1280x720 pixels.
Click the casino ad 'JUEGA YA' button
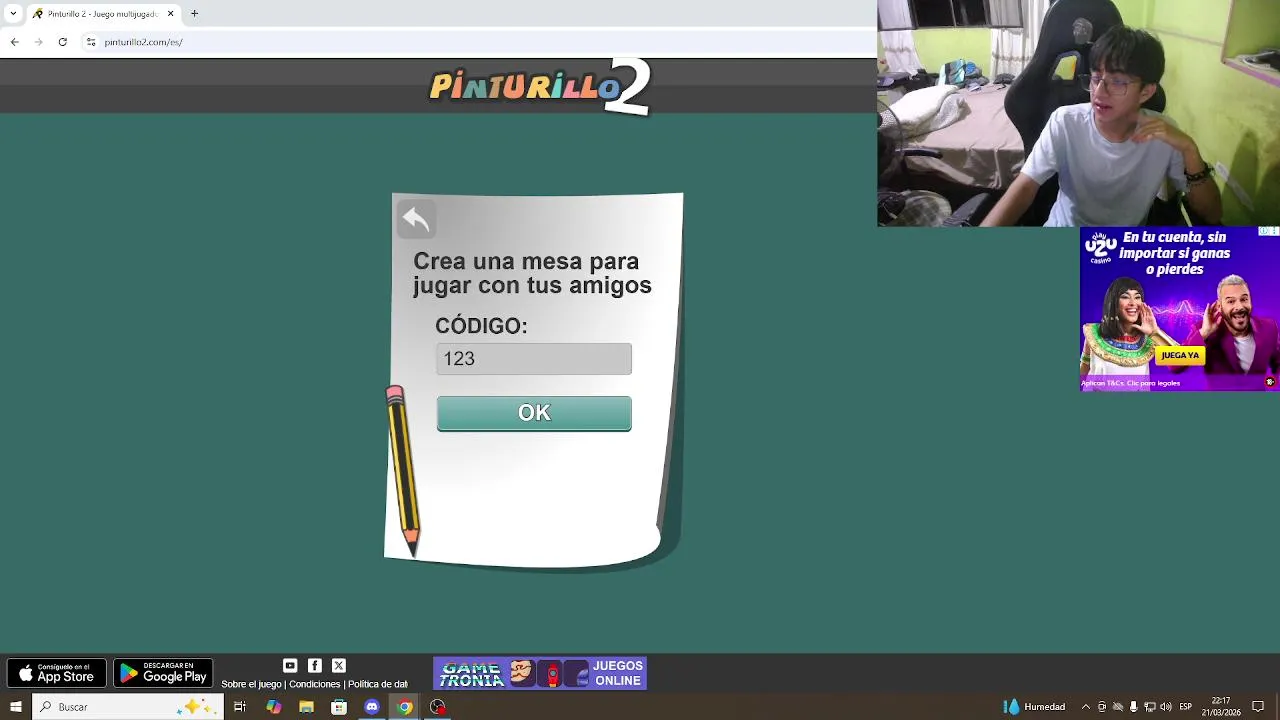click(x=1180, y=355)
